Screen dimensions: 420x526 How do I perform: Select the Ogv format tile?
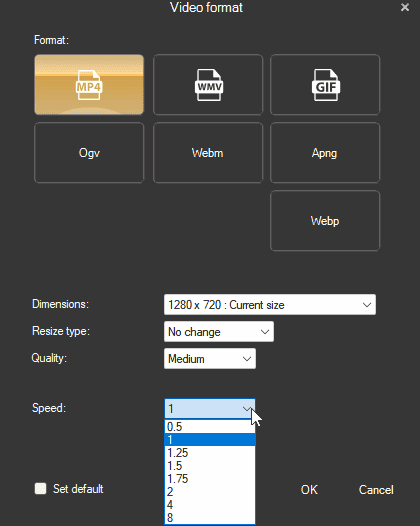pos(89,153)
